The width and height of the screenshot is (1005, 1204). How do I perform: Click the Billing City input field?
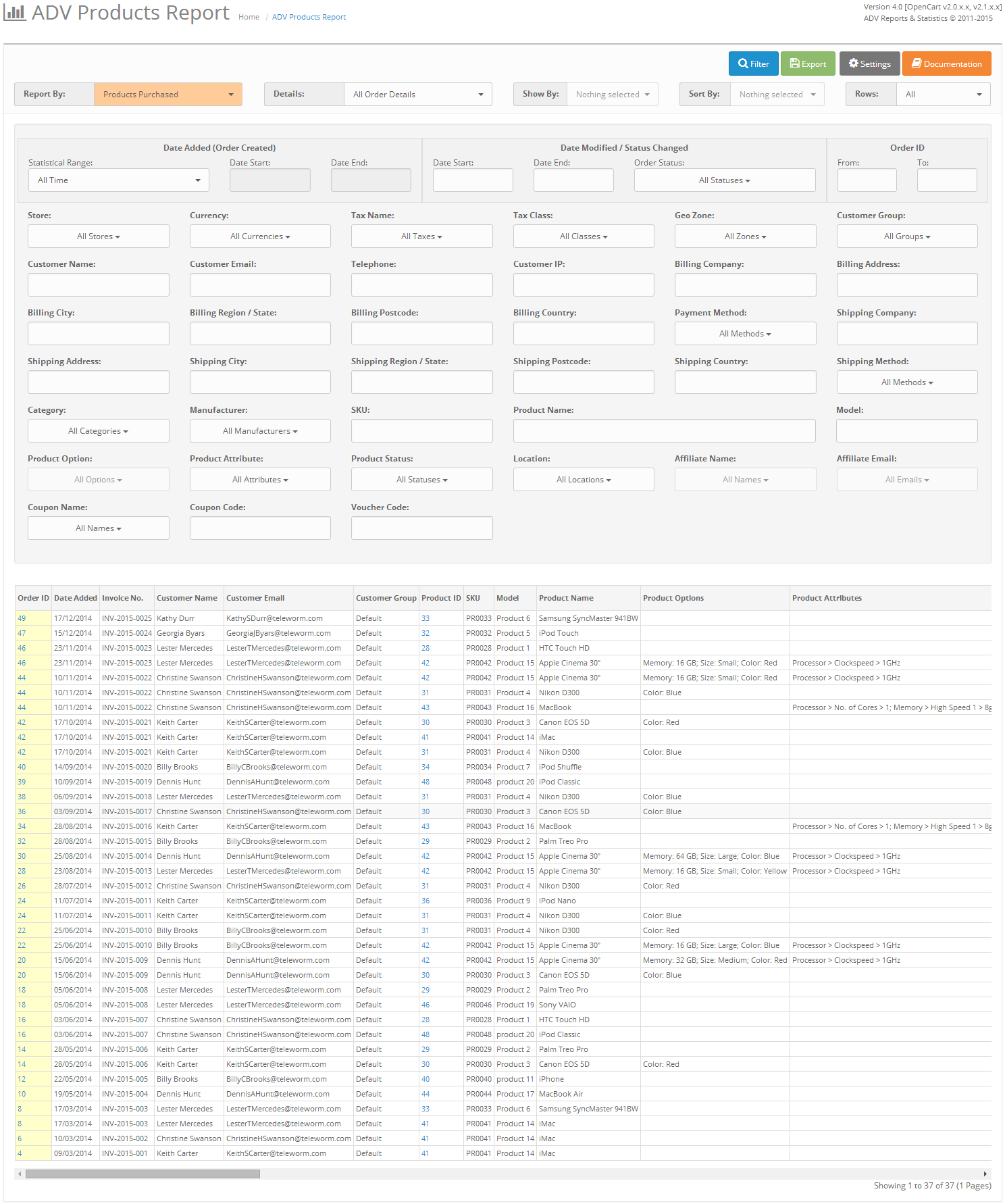point(99,334)
